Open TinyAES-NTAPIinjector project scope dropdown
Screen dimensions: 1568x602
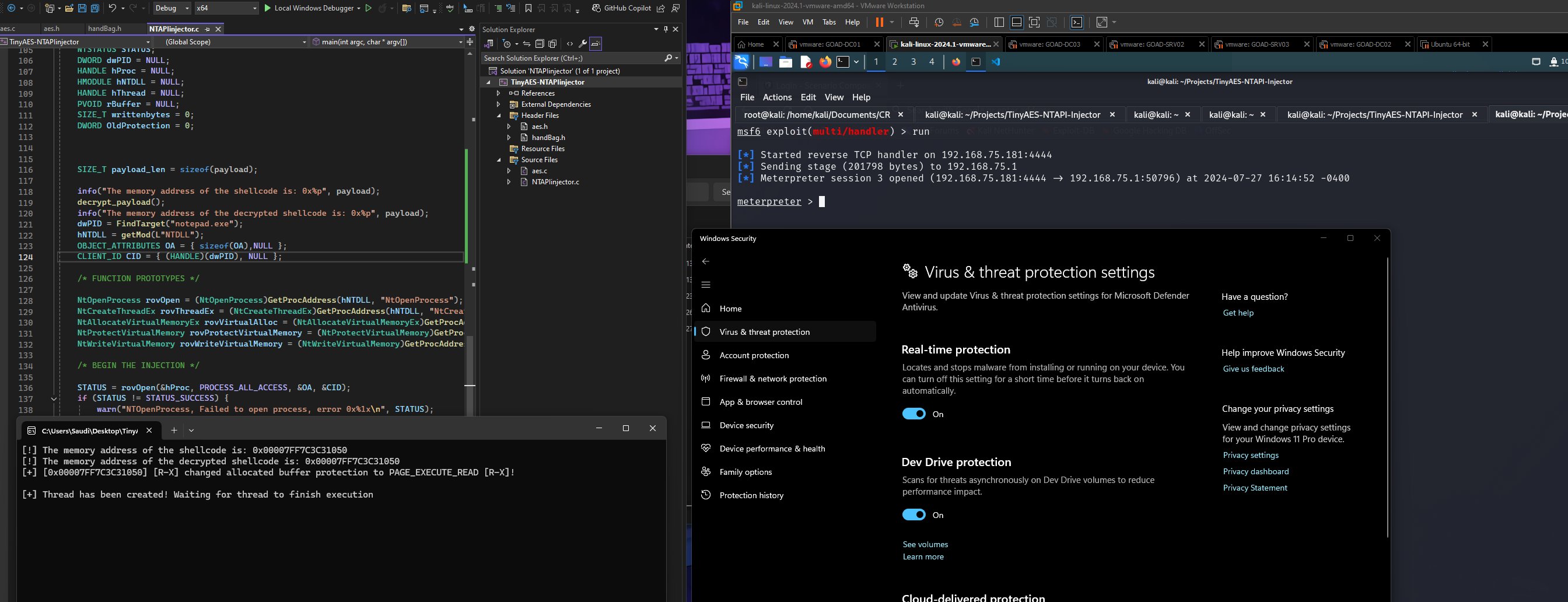(x=76, y=41)
